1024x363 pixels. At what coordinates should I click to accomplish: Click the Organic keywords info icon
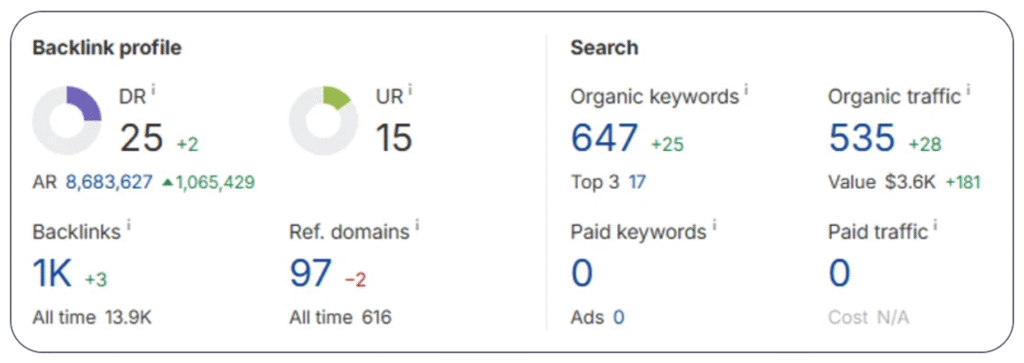(x=746, y=89)
